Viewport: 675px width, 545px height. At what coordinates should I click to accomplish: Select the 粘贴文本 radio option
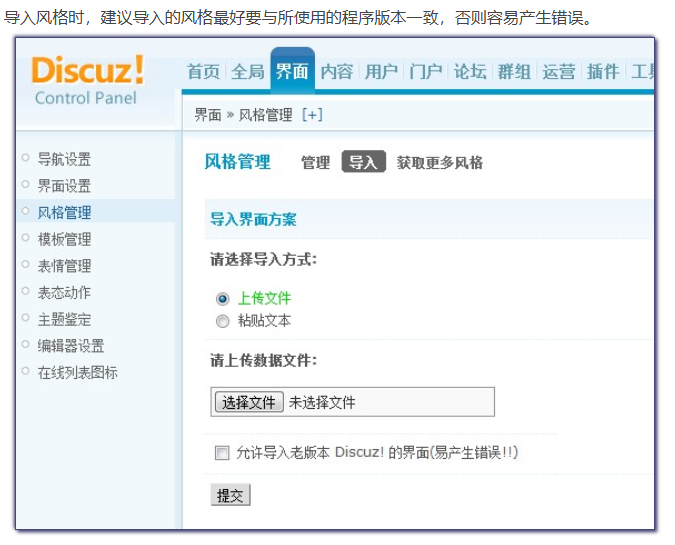(x=223, y=321)
